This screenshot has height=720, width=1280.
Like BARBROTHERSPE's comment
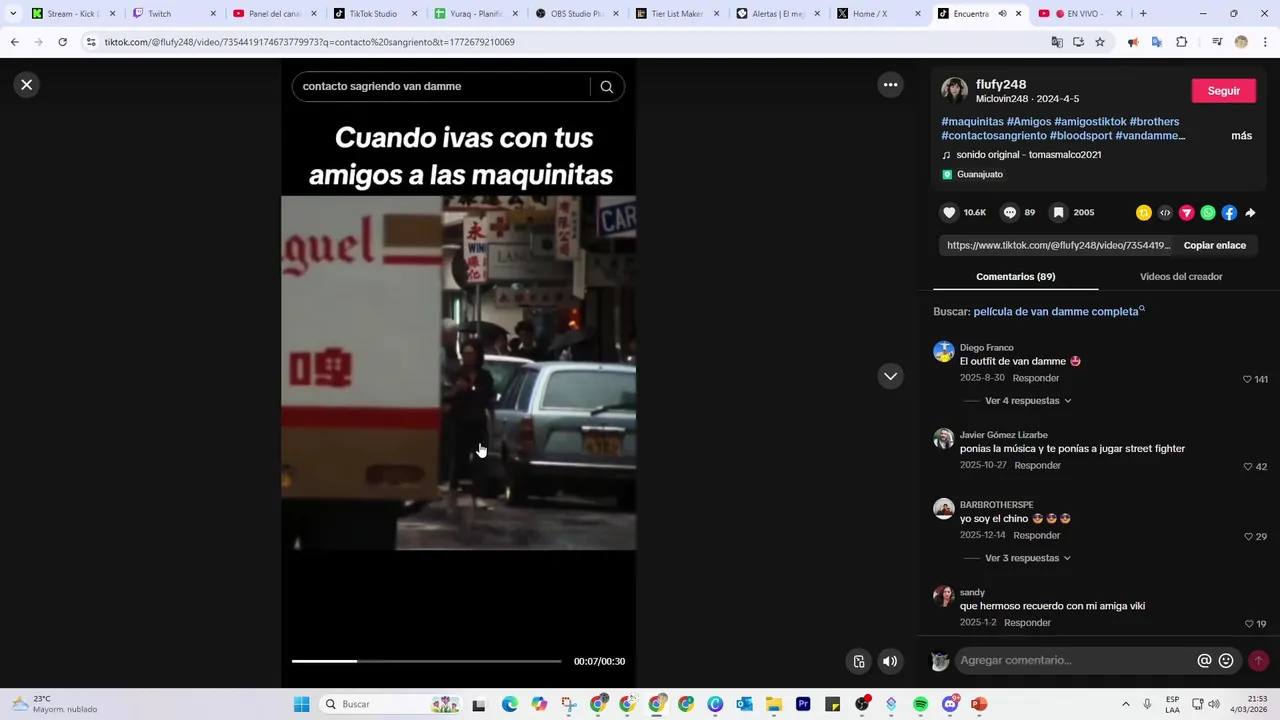coord(1247,537)
